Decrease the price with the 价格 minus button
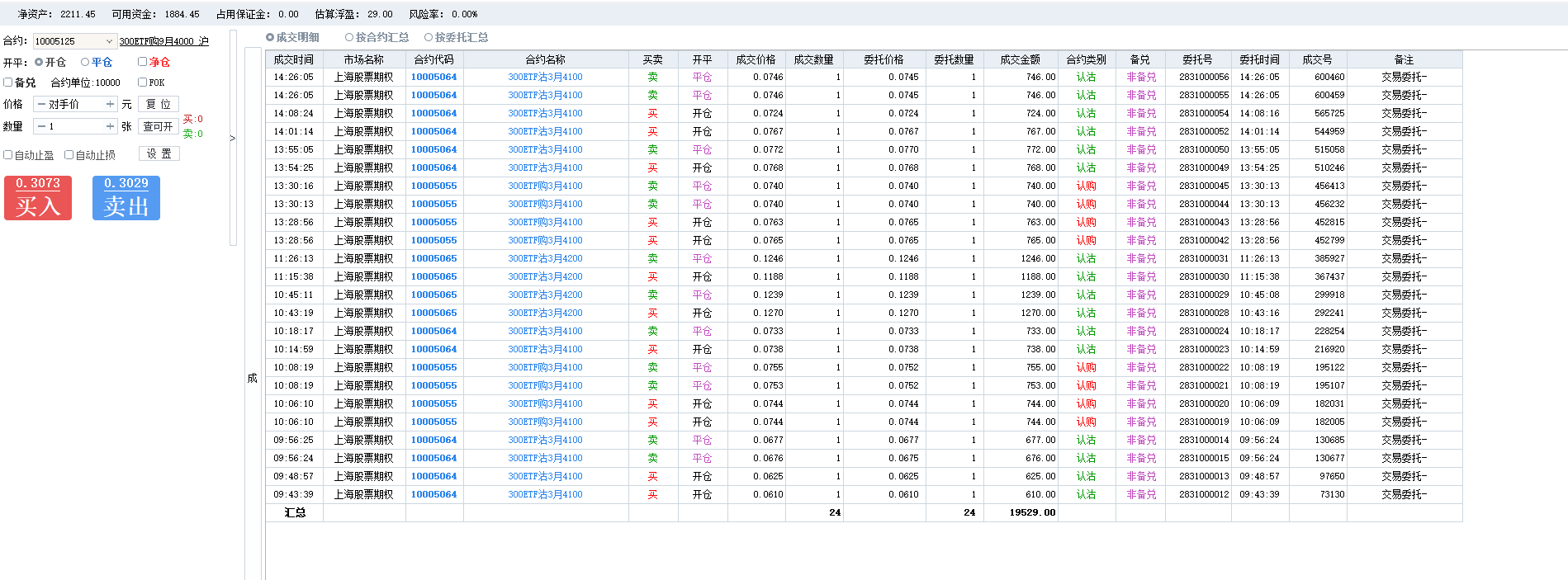 pos(41,104)
